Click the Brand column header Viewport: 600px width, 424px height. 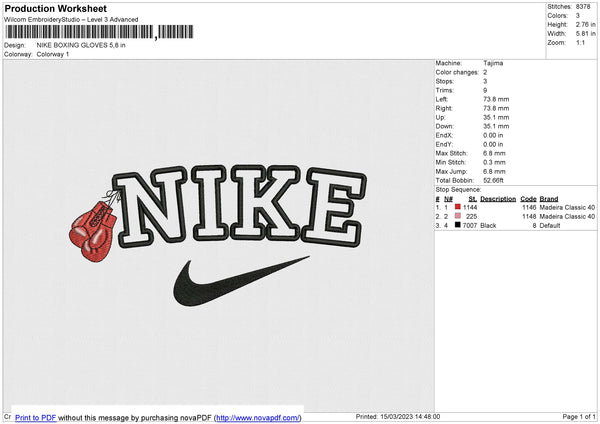(x=549, y=199)
